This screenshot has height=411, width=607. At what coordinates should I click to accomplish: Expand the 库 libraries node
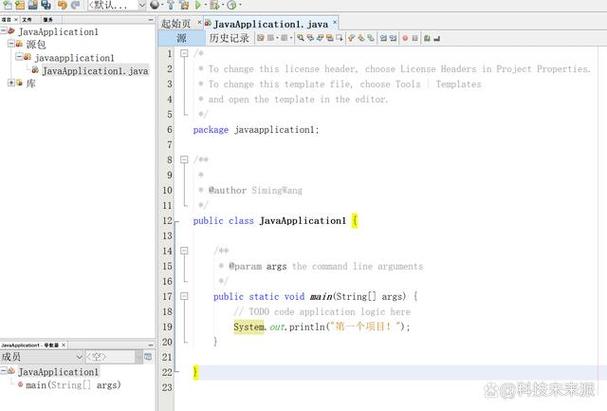point(11,82)
